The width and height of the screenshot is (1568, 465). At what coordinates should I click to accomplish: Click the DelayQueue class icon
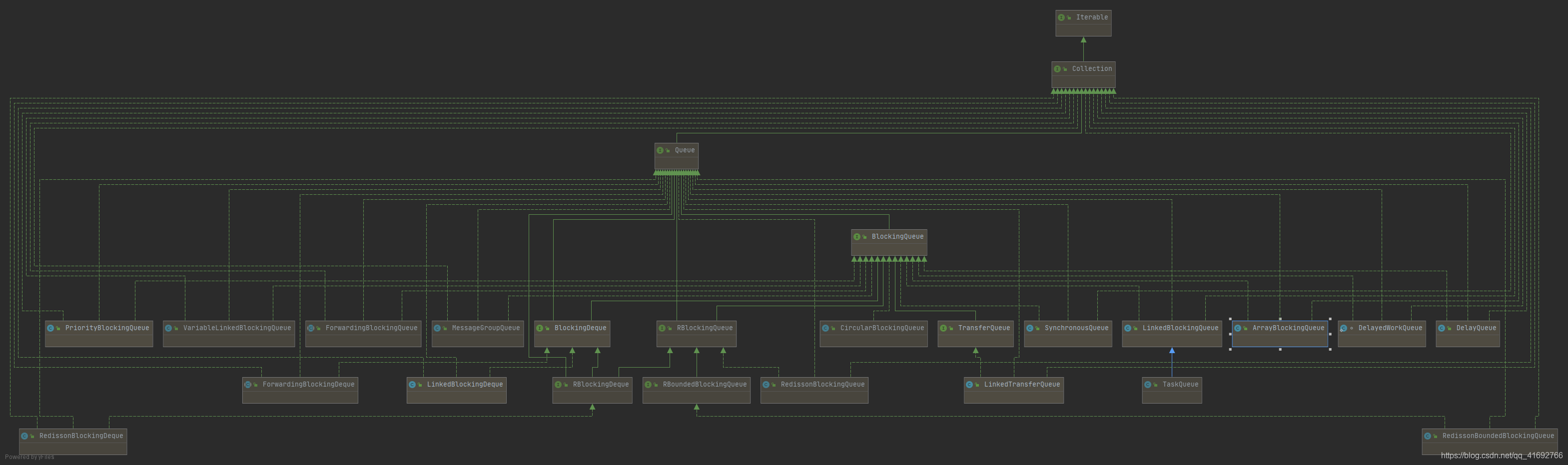click(x=1442, y=328)
